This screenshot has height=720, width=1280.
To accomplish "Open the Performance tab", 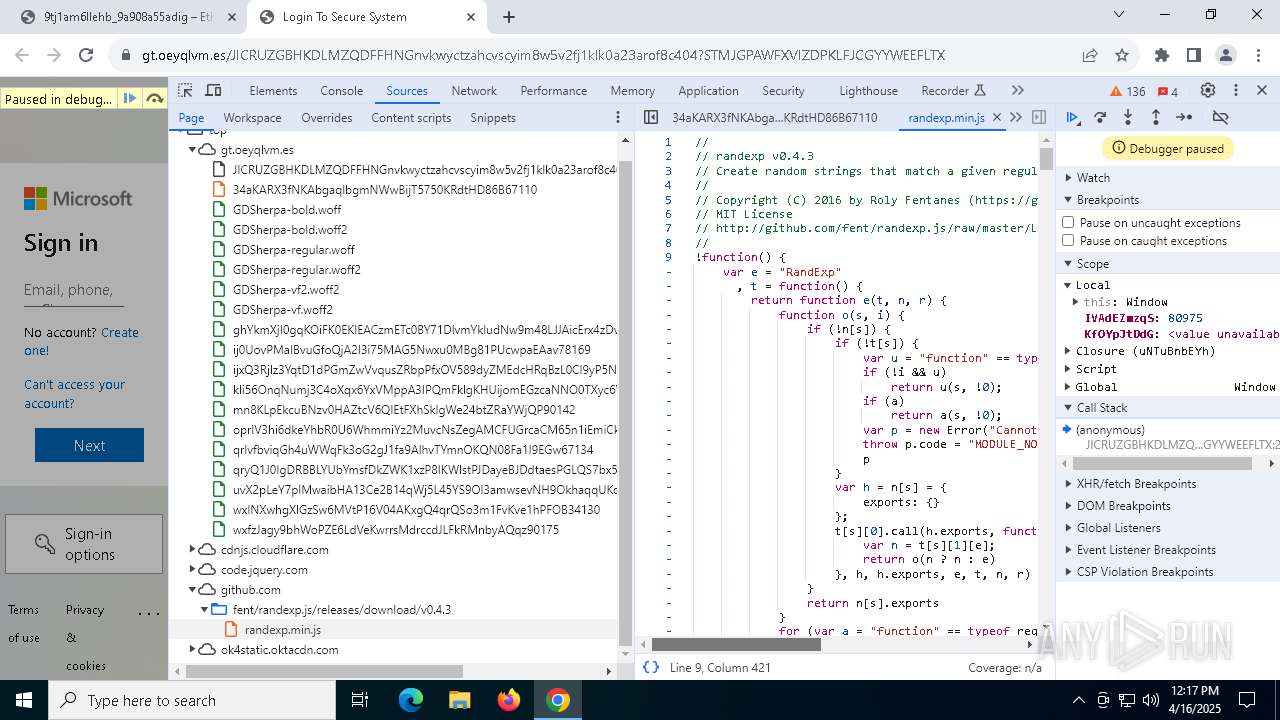I will click(553, 90).
